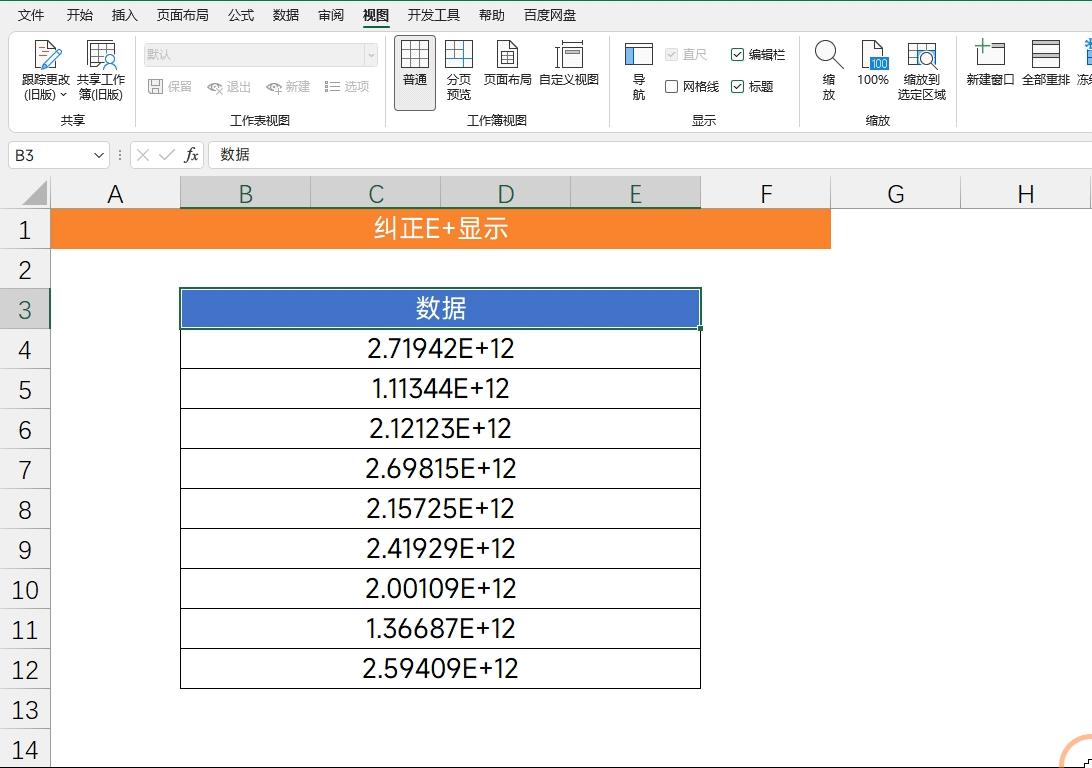The image size is (1092, 768).
Task: Show the 导航 navigation pane
Action: [637, 68]
